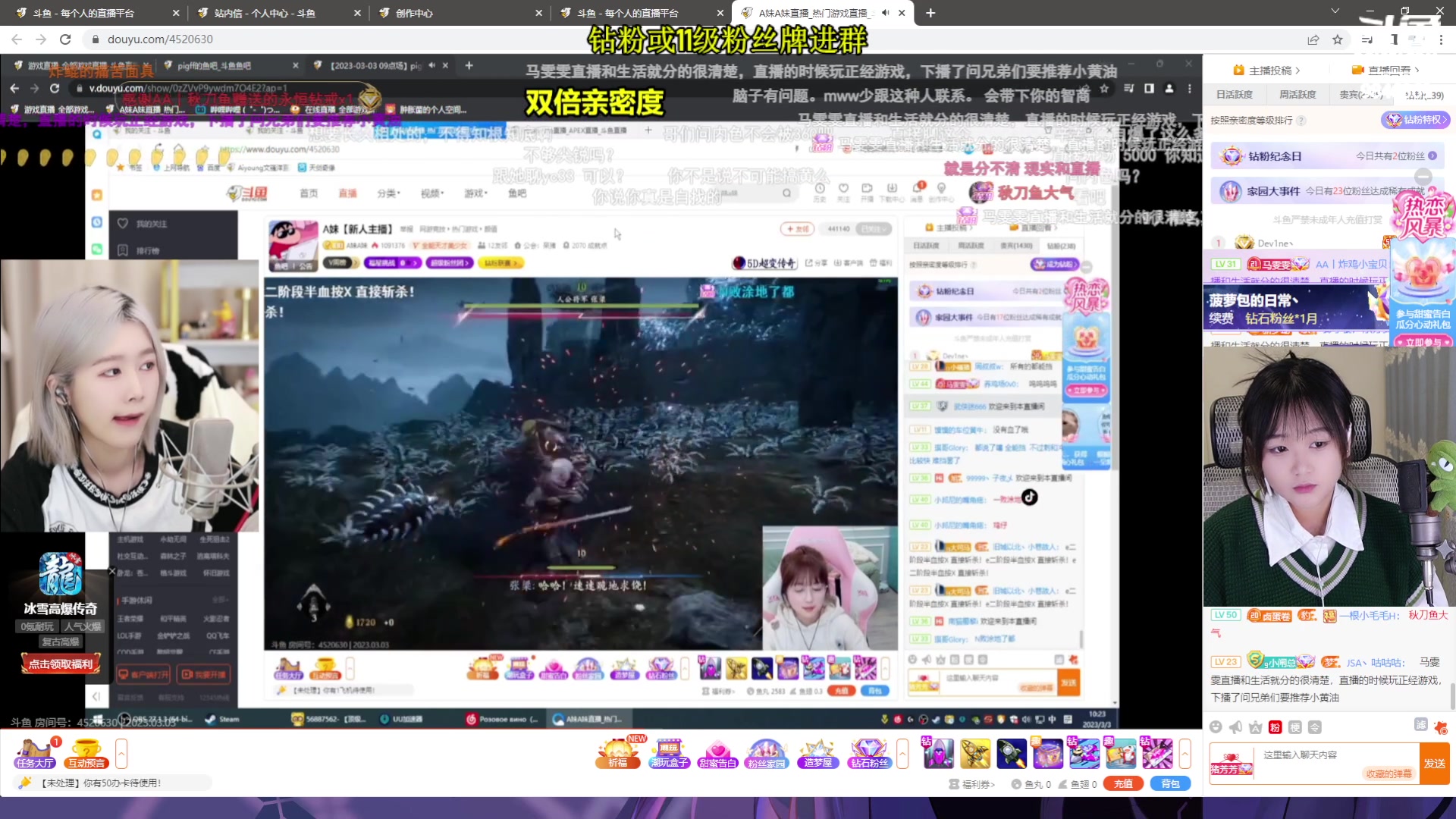The height and width of the screenshot is (819, 1456).
Task: Click the 祈福 blessing icon
Action: pos(618,754)
